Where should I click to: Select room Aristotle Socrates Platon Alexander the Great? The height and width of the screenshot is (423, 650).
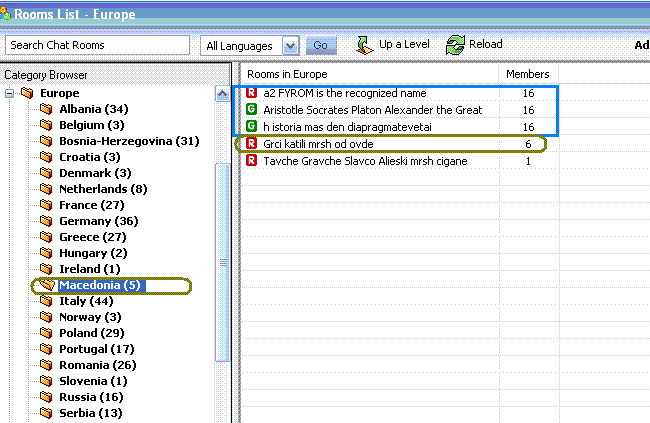point(373,110)
